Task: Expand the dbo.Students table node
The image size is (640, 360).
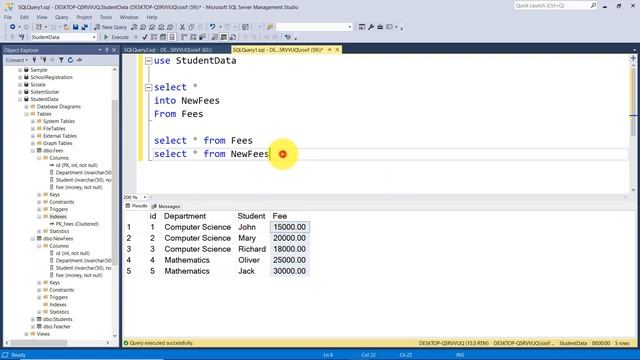Action: (x=33, y=319)
